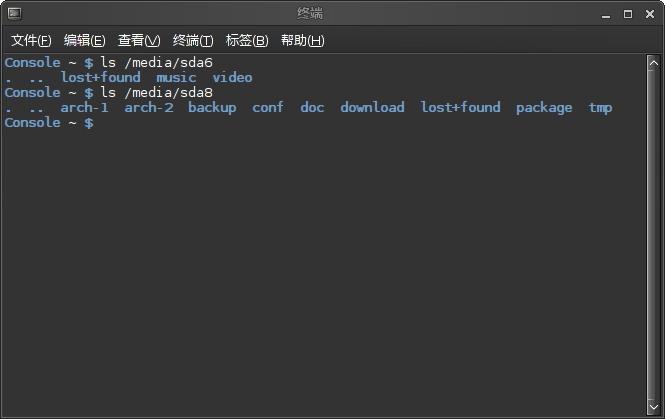
Task: Click the video directory name
Action: click(232, 78)
